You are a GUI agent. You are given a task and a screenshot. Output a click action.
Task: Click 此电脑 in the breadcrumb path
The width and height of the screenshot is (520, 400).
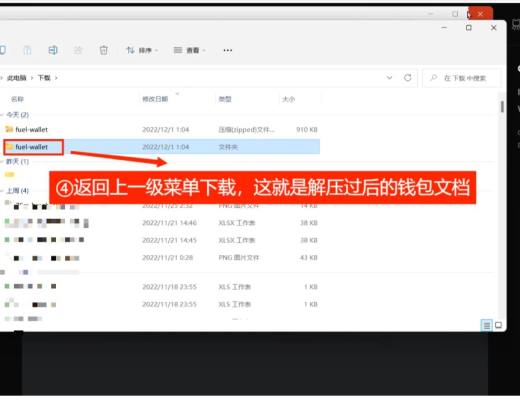click(x=16, y=78)
